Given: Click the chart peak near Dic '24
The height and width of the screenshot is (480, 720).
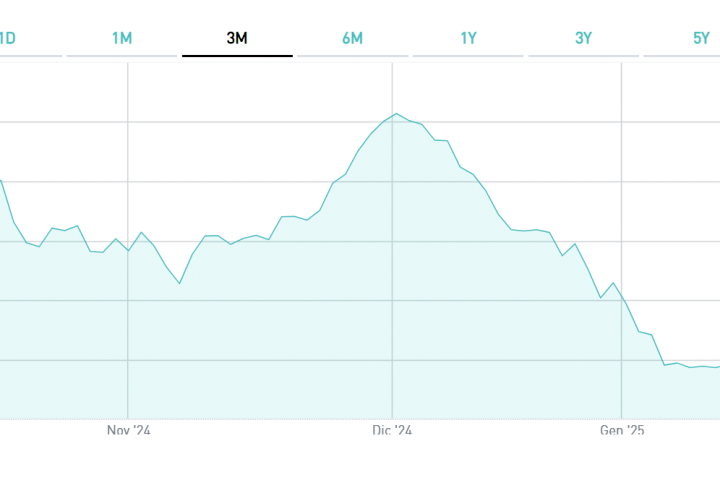Looking at the screenshot, I should pyautogui.click(x=396, y=114).
